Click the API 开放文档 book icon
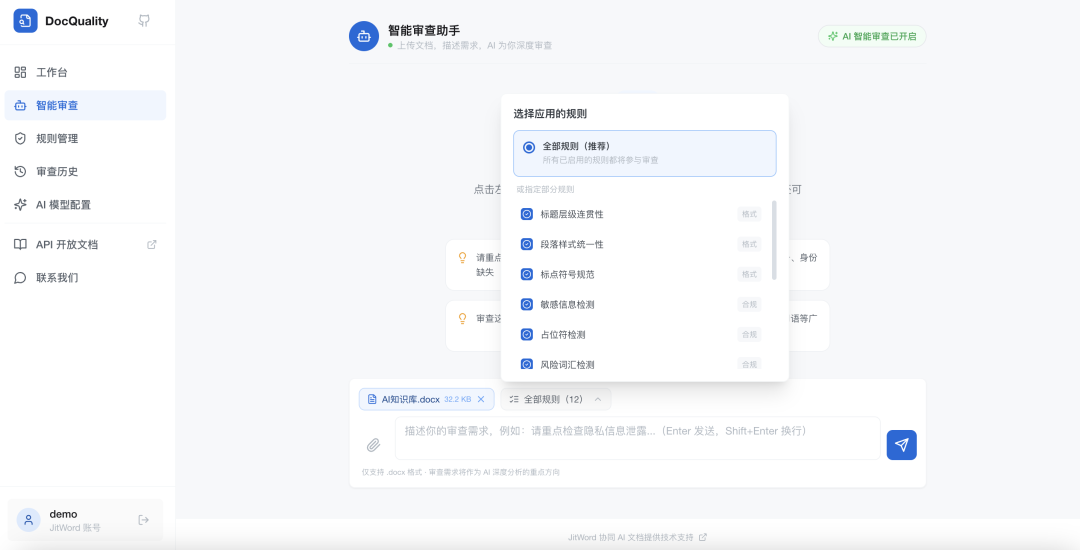Viewport: 1080px width, 550px height. point(21,244)
